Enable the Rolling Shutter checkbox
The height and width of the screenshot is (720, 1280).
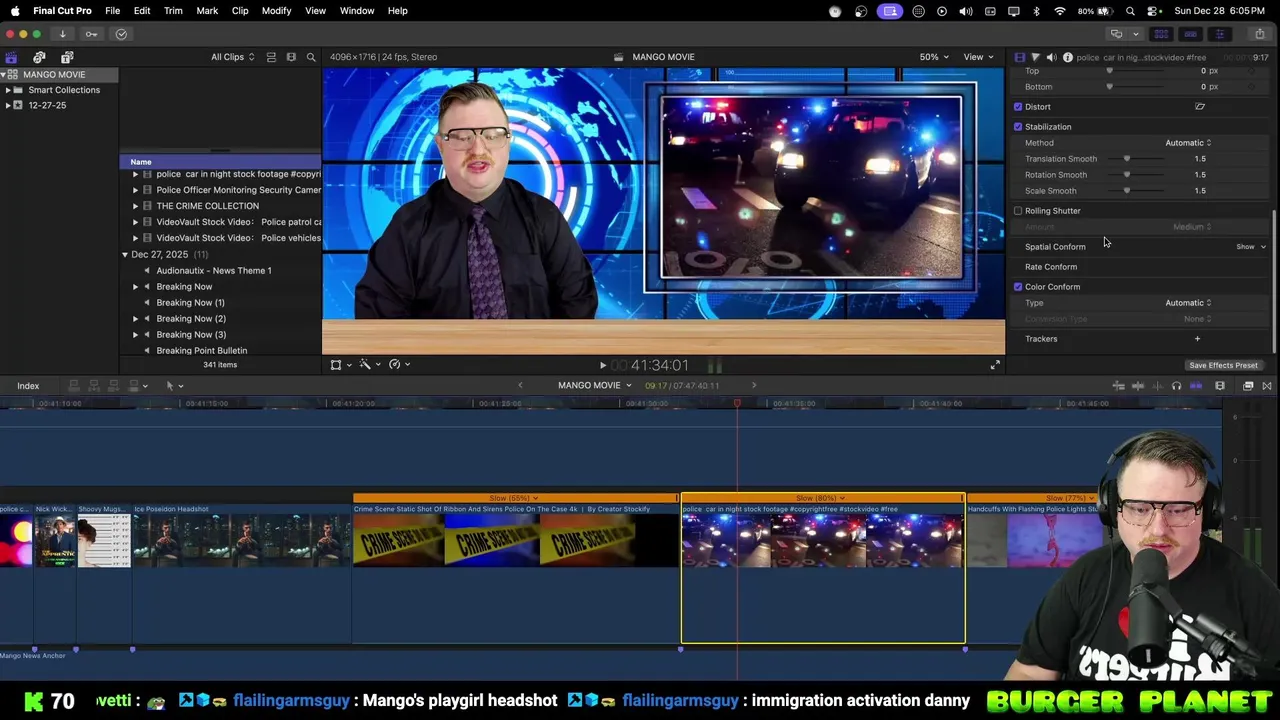coord(1018,211)
